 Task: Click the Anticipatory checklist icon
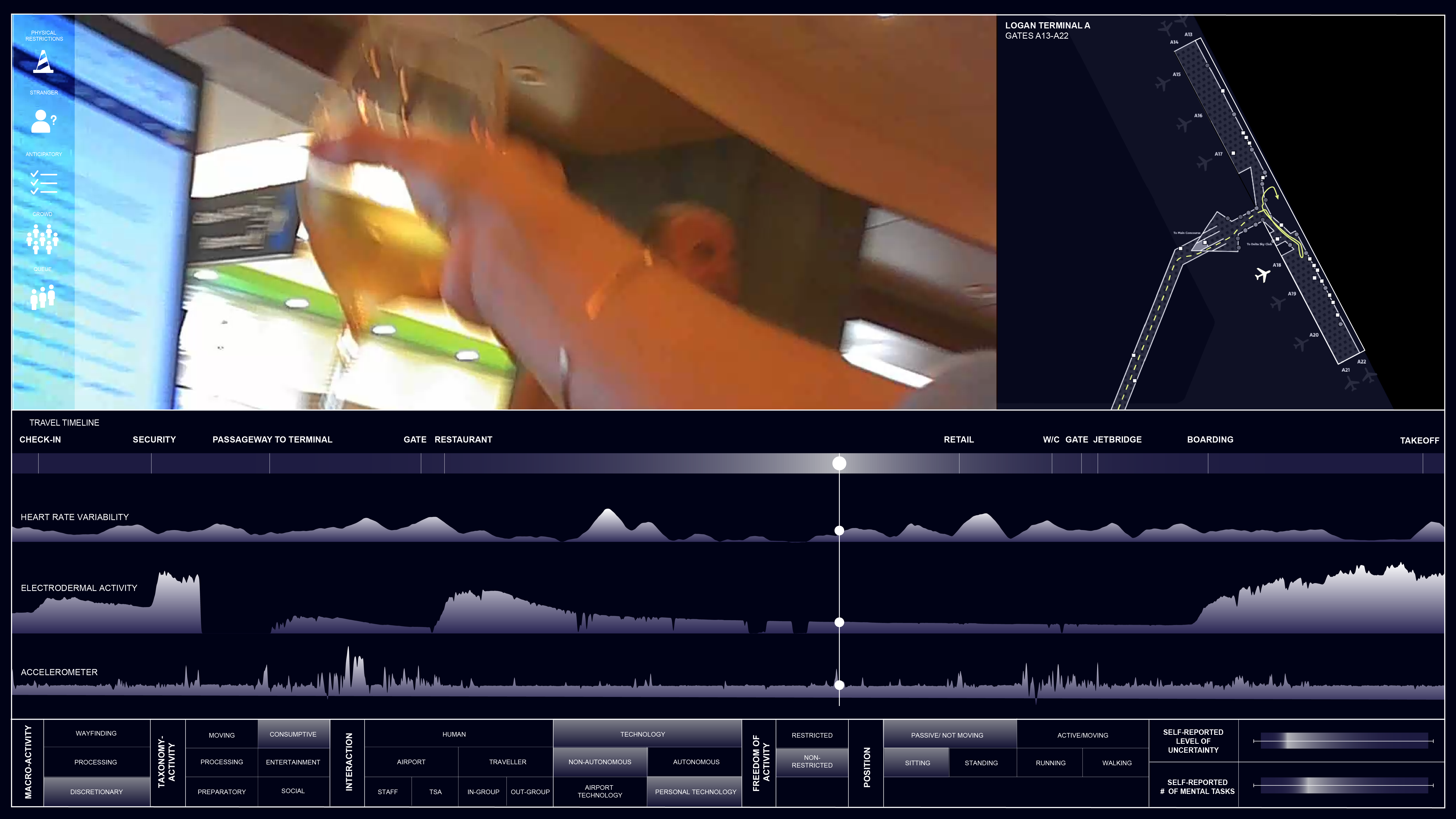coord(43,182)
